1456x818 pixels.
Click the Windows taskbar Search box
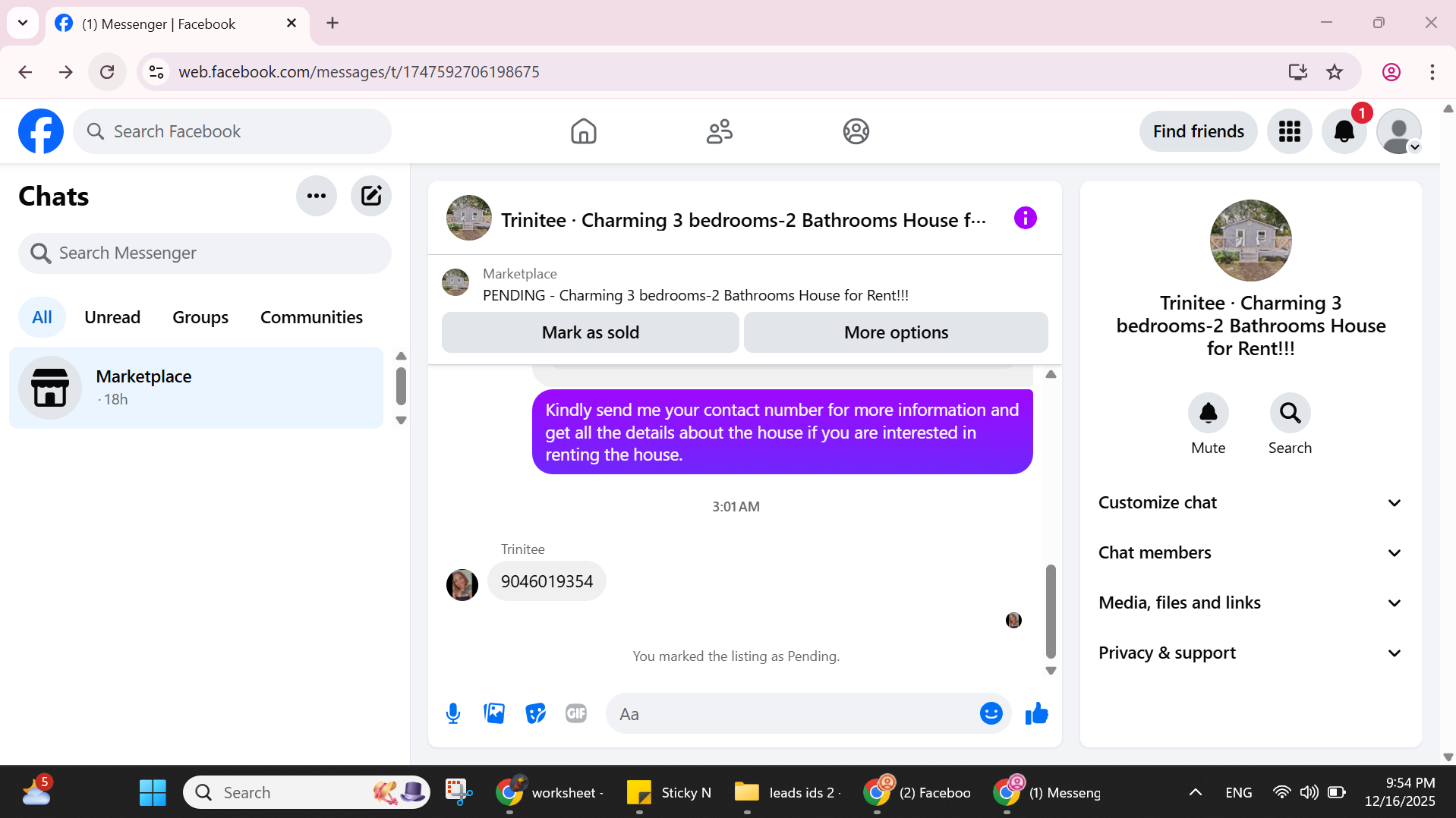click(307, 792)
